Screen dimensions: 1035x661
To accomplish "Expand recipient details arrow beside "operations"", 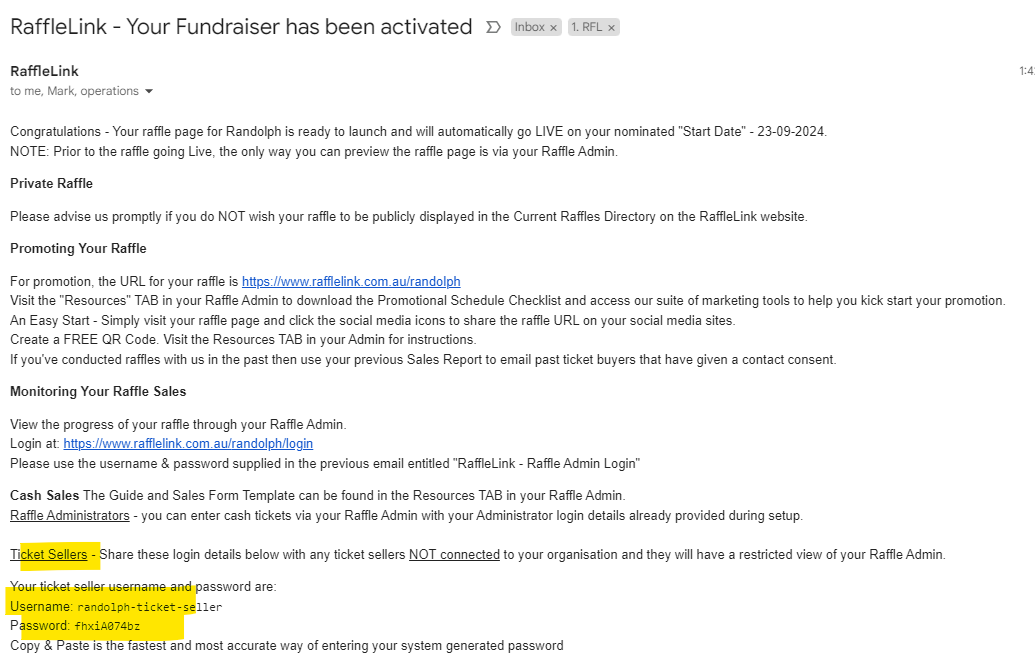I will coord(149,91).
